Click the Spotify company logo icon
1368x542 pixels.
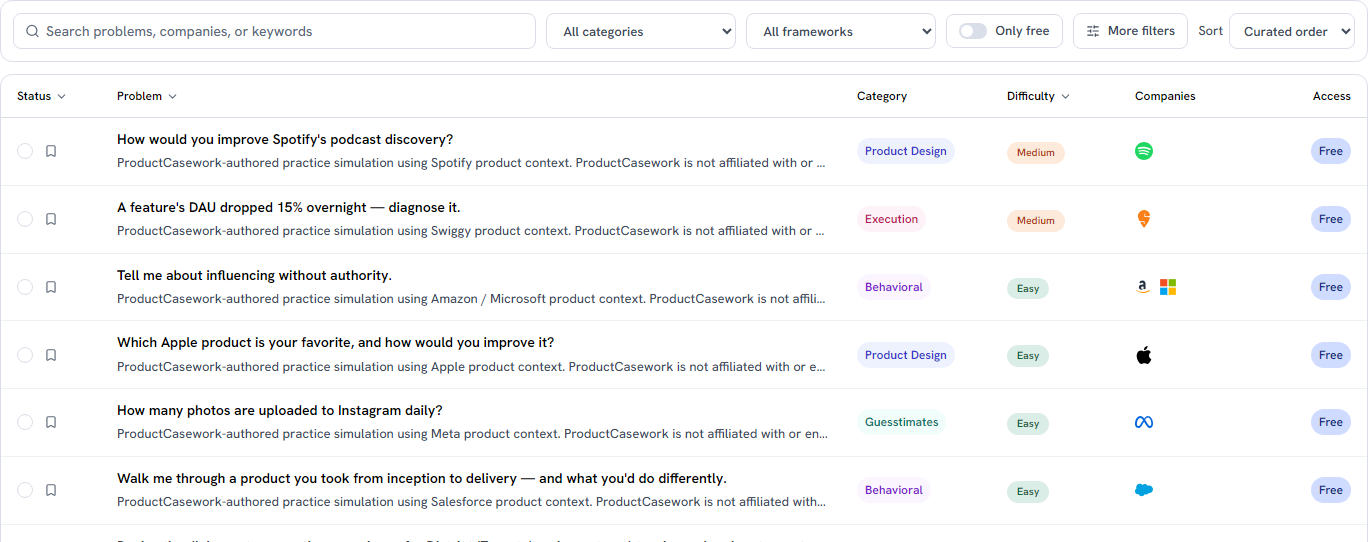(1144, 151)
